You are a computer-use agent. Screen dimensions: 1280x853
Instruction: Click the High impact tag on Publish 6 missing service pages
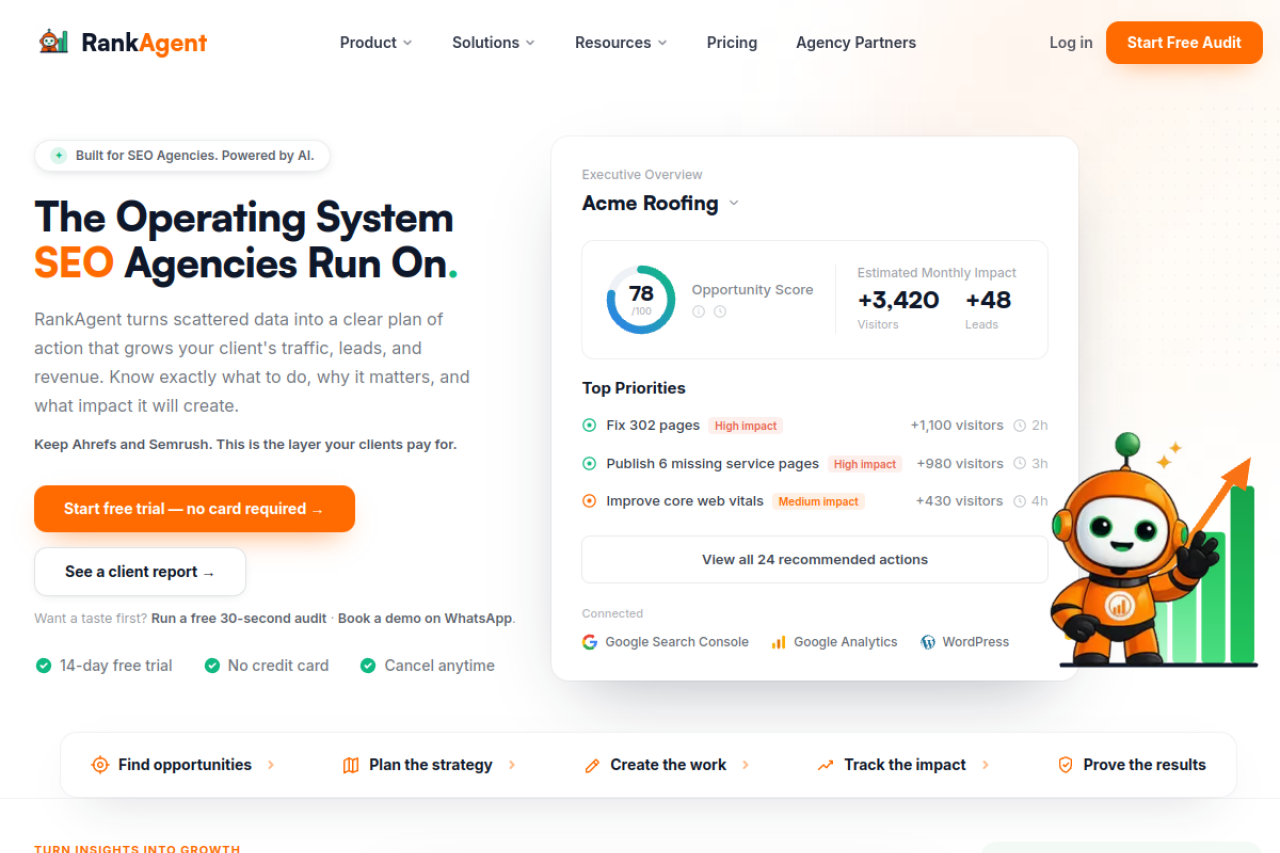tap(865, 464)
